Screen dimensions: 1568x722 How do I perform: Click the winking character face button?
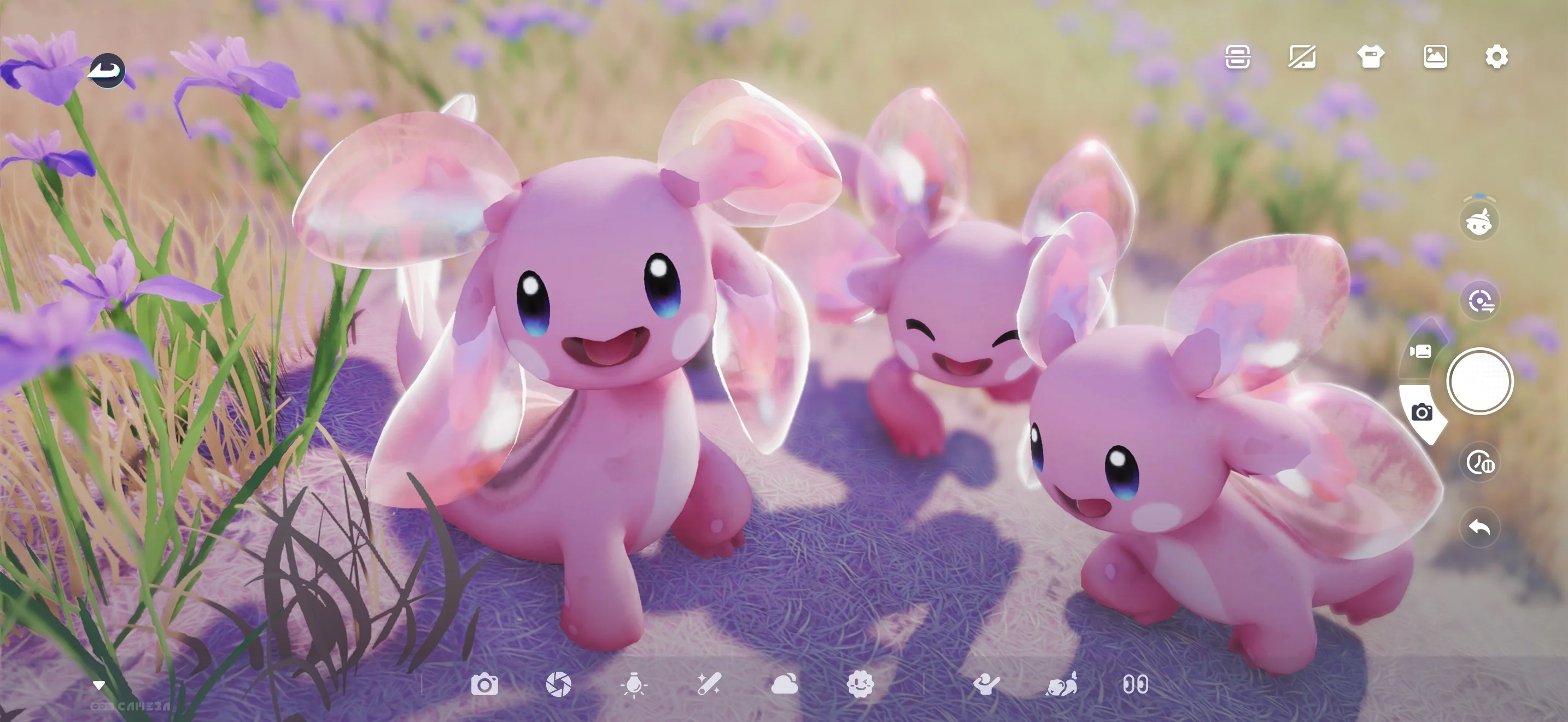[x=1479, y=222]
